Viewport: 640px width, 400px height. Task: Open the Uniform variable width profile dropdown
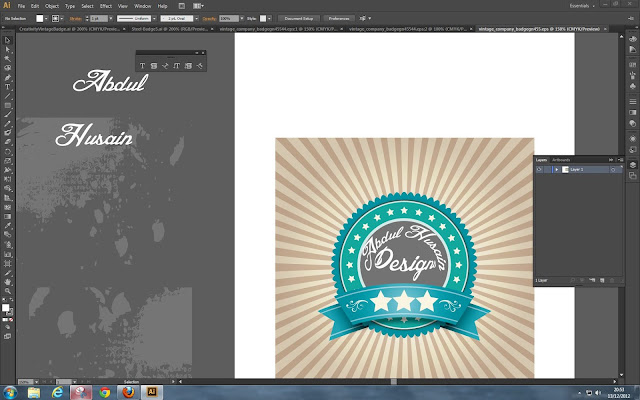(x=154, y=18)
